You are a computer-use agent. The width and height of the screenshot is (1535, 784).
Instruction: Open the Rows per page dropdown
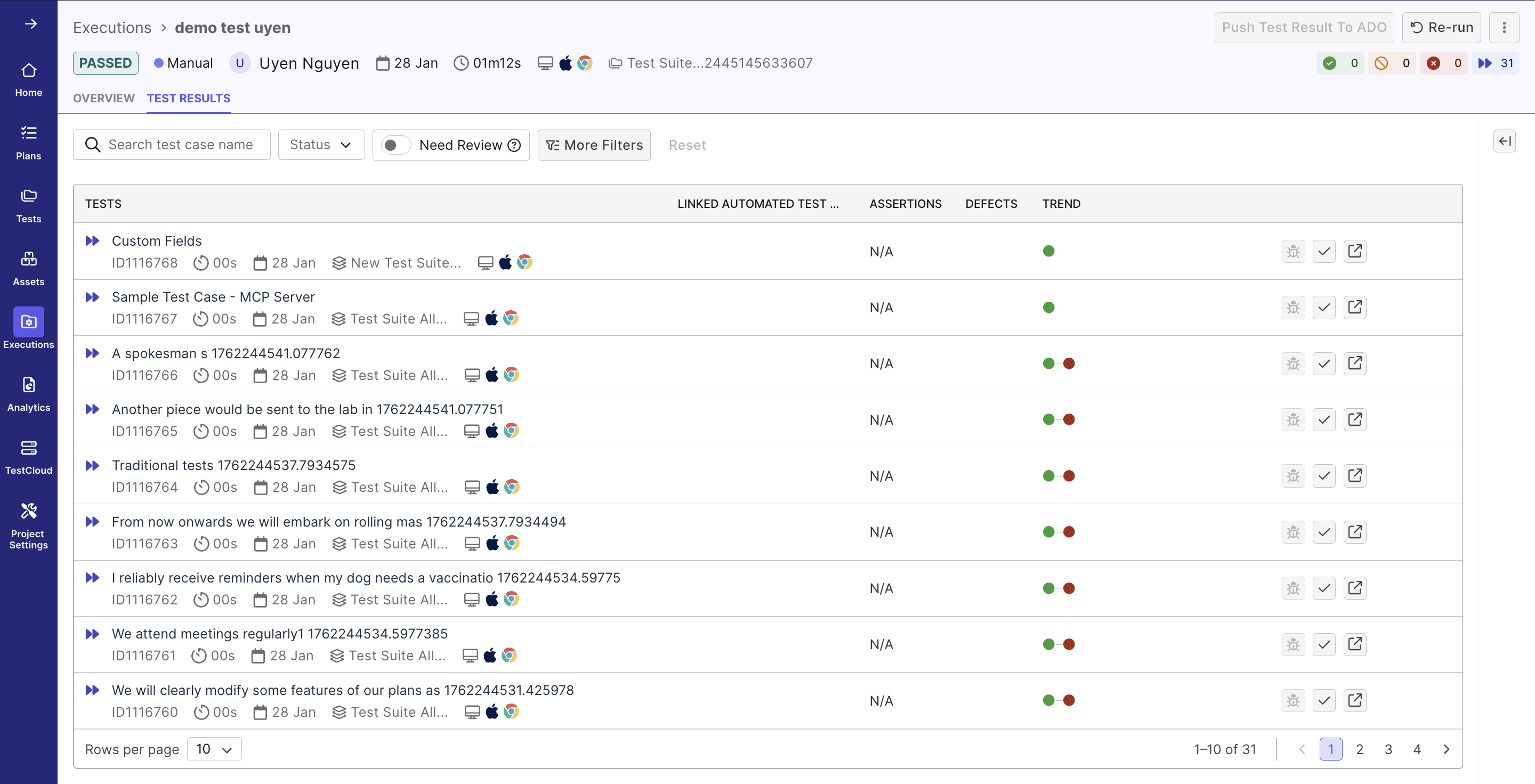tap(214, 749)
